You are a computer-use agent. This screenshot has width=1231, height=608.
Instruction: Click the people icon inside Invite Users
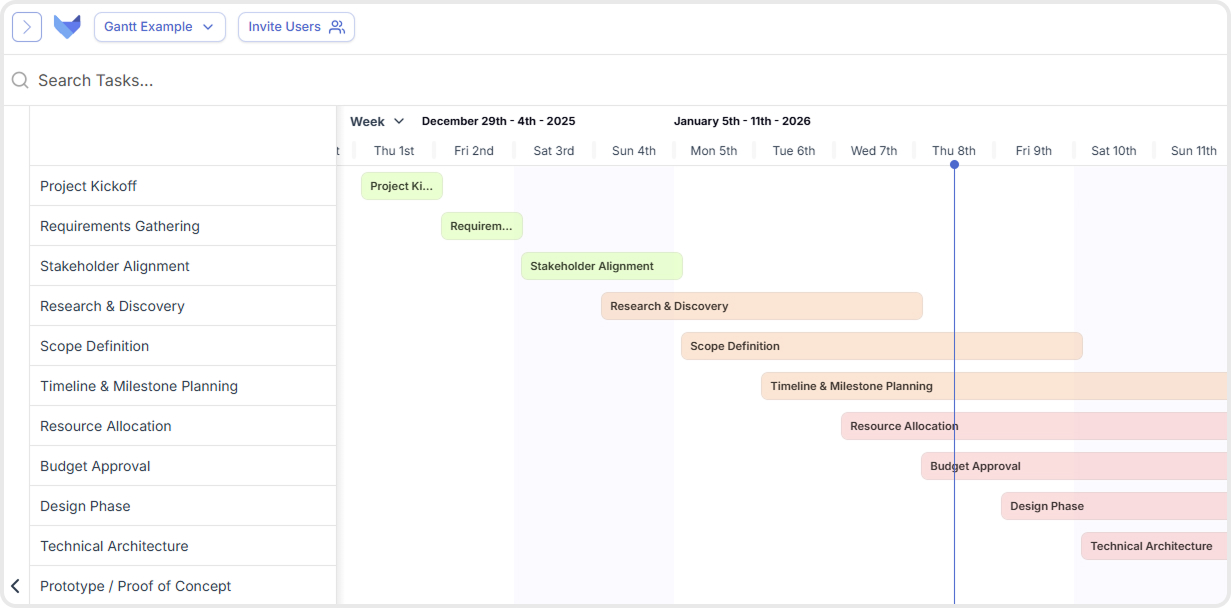pos(337,27)
